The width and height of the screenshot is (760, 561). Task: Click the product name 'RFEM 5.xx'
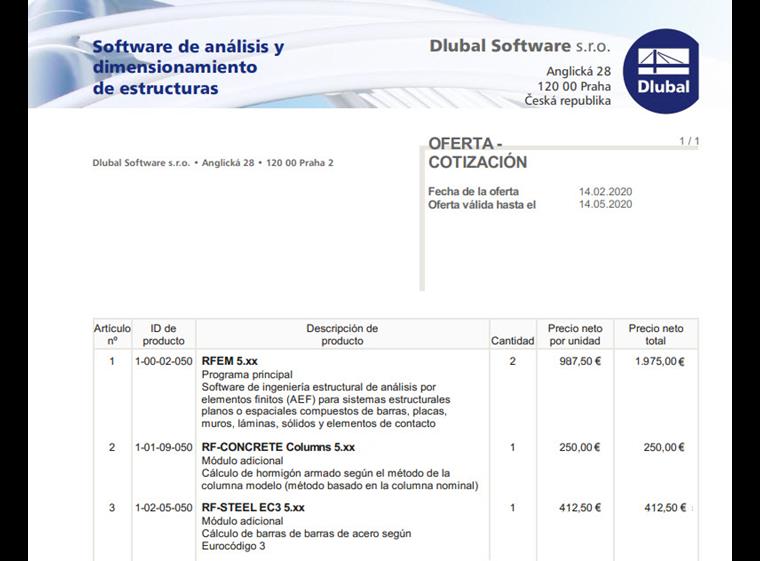(x=229, y=361)
